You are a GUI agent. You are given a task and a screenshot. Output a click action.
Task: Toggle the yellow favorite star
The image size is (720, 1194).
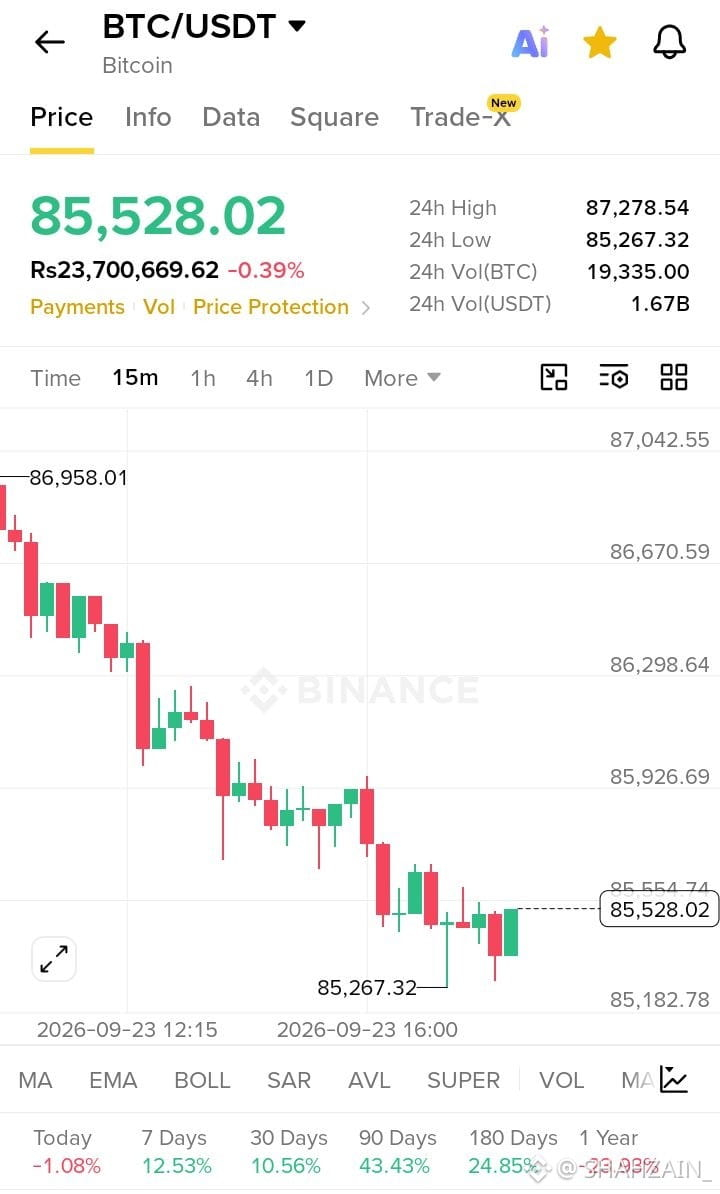point(600,42)
